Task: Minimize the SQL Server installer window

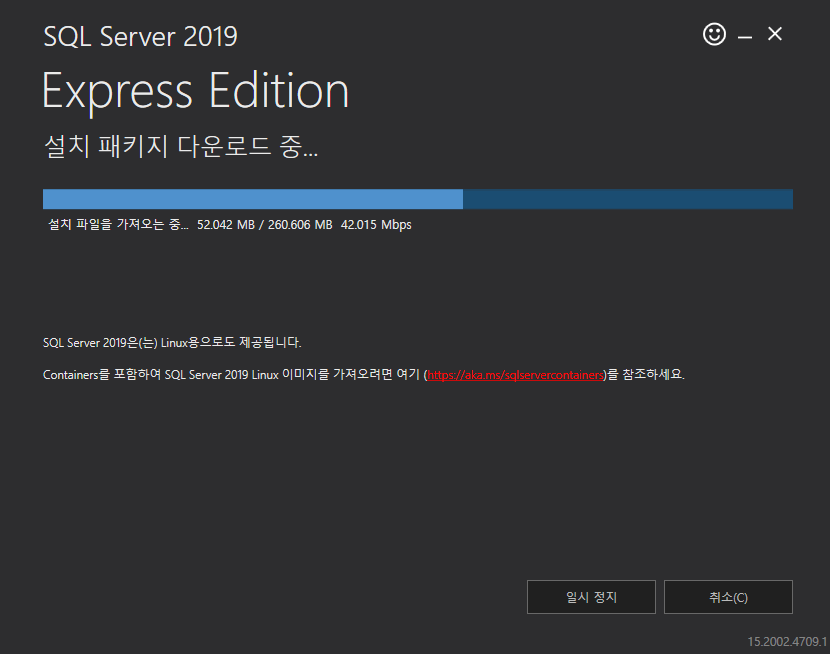Action: point(745,35)
